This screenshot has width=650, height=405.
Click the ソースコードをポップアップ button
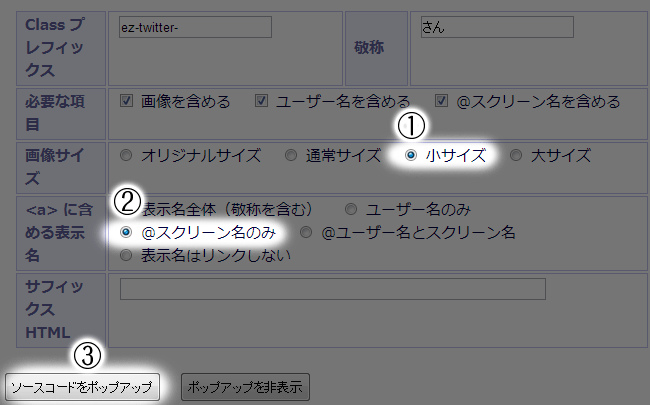pyautogui.click(x=82, y=387)
